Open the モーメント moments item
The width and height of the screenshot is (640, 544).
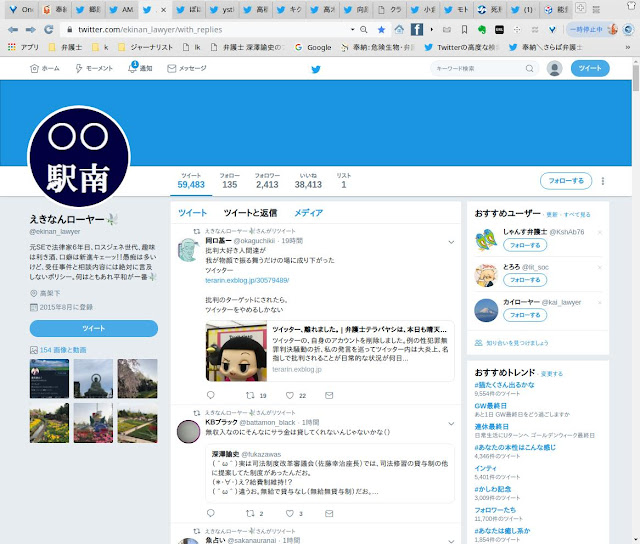[94, 69]
